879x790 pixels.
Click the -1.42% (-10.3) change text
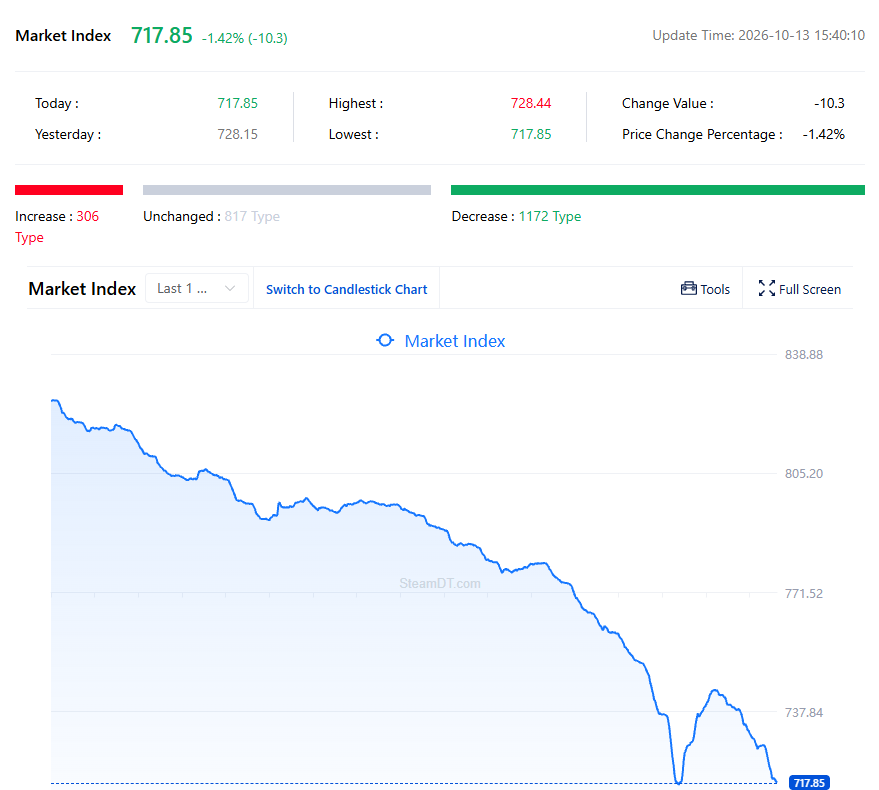pyautogui.click(x=244, y=38)
